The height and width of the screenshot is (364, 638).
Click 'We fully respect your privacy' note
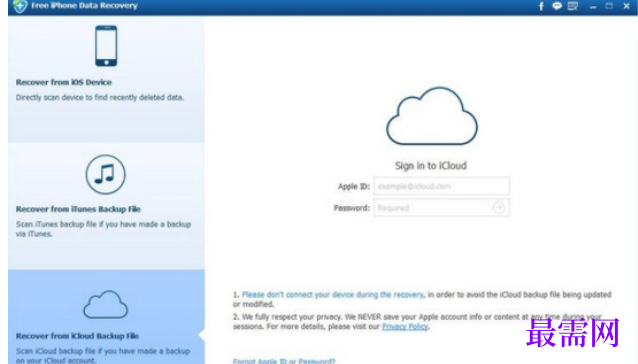coord(417,322)
